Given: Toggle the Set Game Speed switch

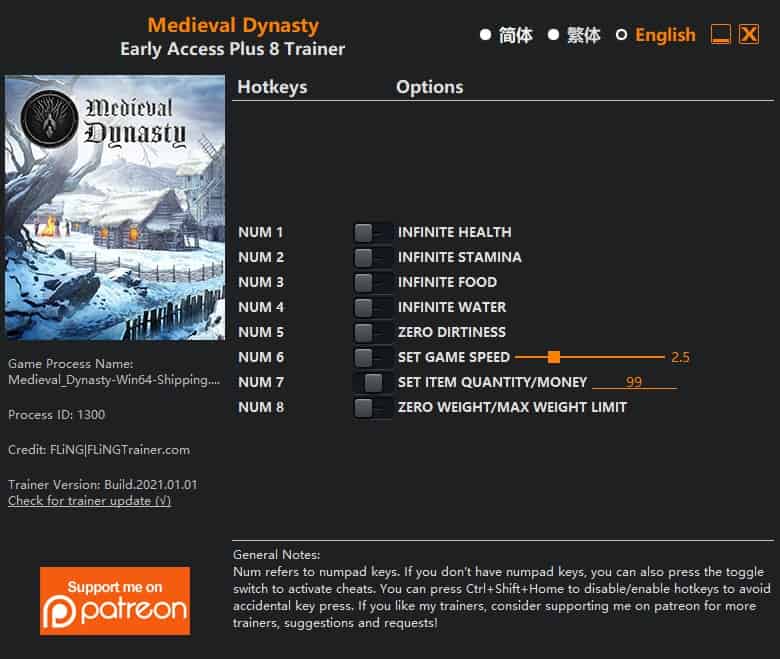Looking at the screenshot, I should pyautogui.click(x=372, y=357).
